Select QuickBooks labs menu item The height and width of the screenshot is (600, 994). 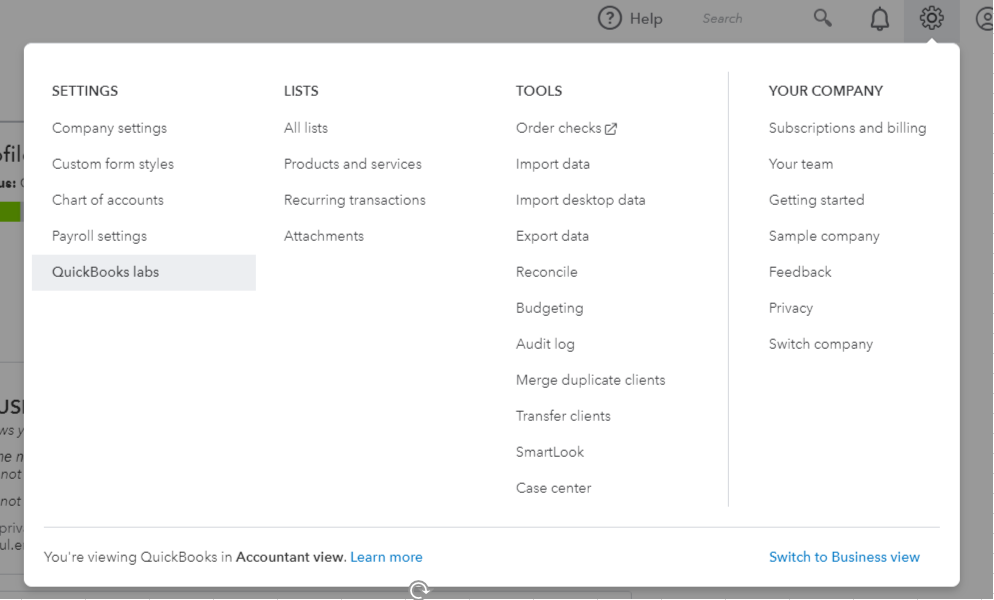pyautogui.click(x=105, y=272)
